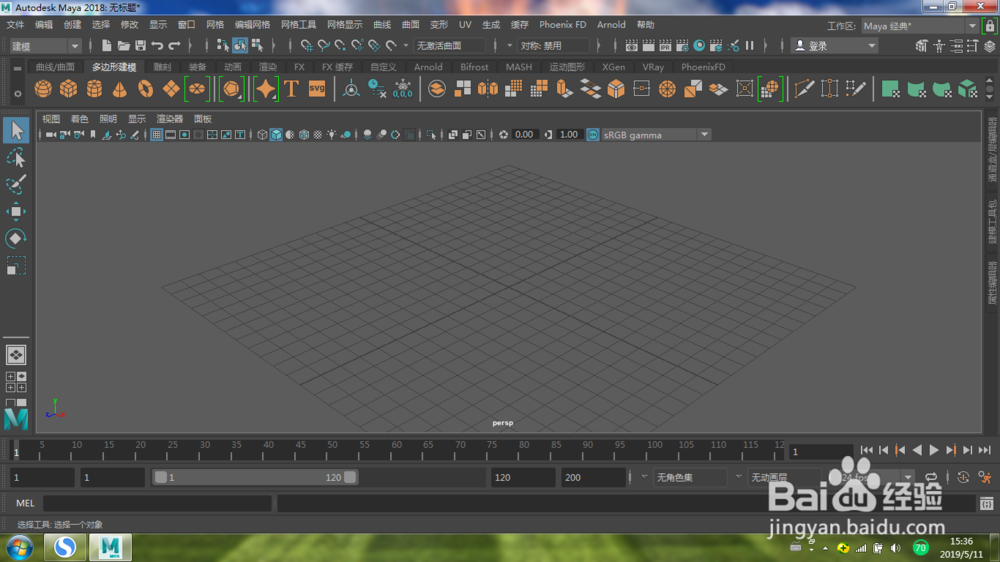Screen dimensions: 1000x562
Task: Switch to the MASH shelf tab
Action: (x=518, y=67)
